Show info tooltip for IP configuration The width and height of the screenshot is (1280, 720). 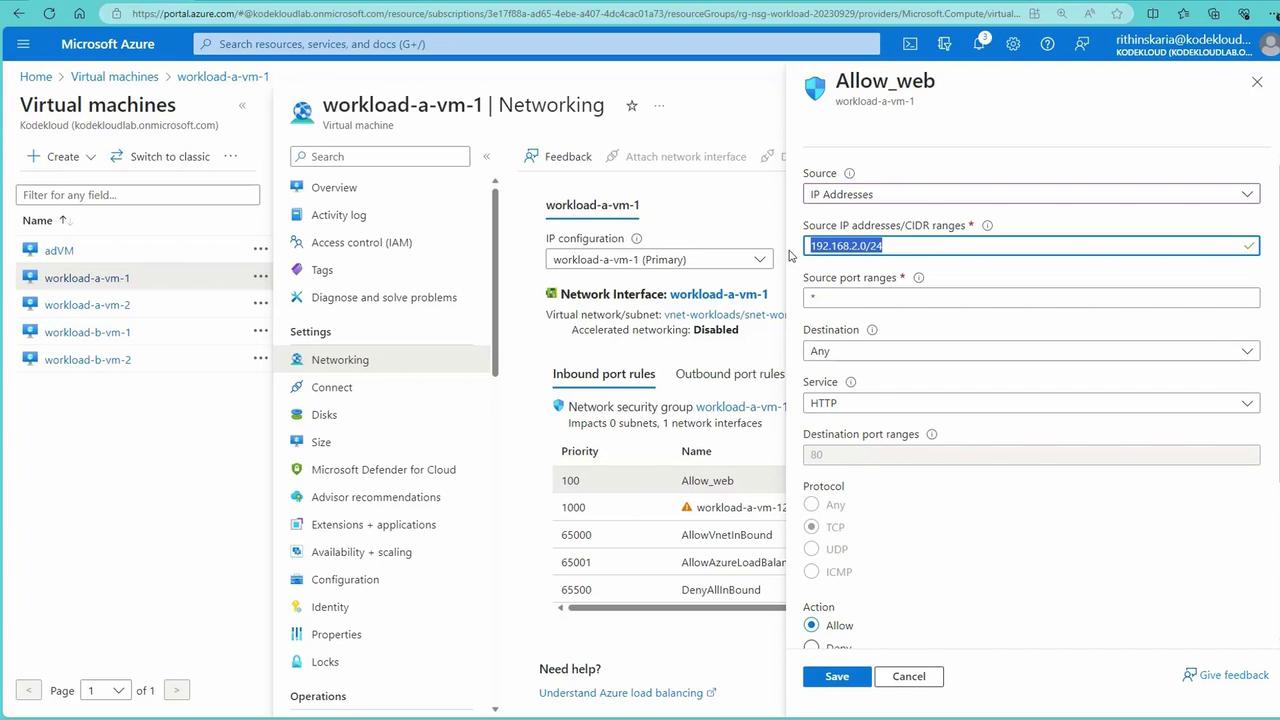point(636,238)
